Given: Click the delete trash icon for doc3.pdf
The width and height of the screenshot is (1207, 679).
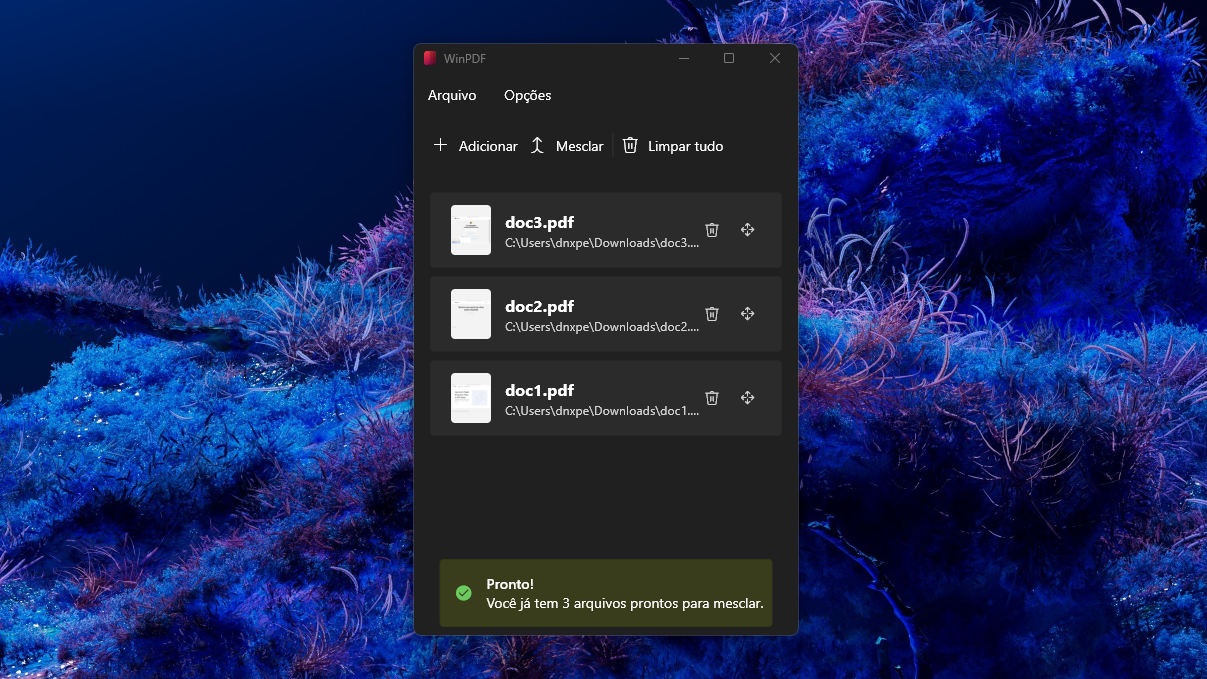Looking at the screenshot, I should pos(712,230).
